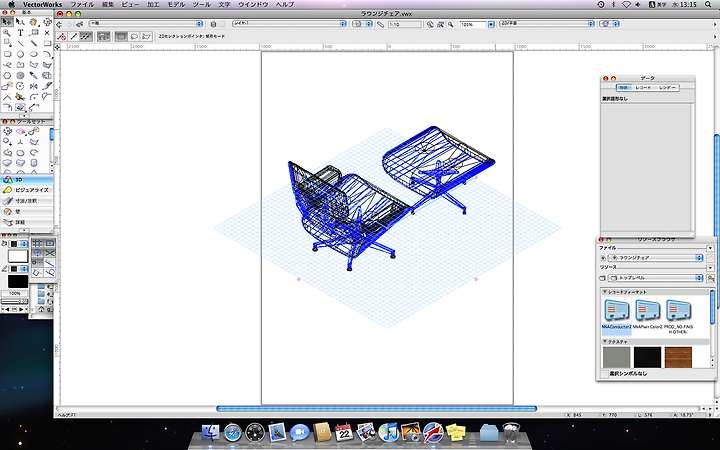Click the black pen color swatch

(18, 281)
